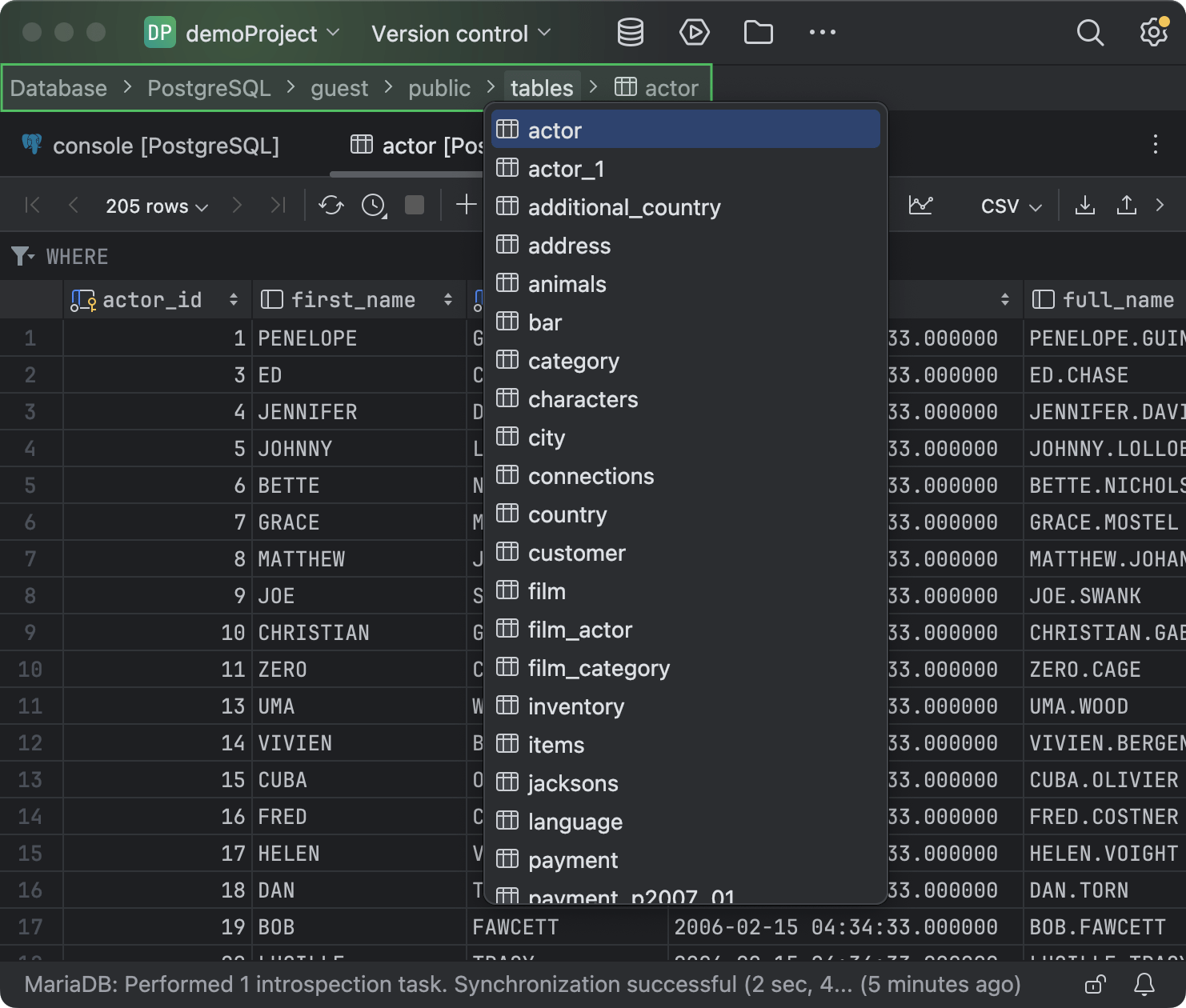The height and width of the screenshot is (1008, 1186).
Task: Open the database tool window icon
Action: [x=630, y=32]
